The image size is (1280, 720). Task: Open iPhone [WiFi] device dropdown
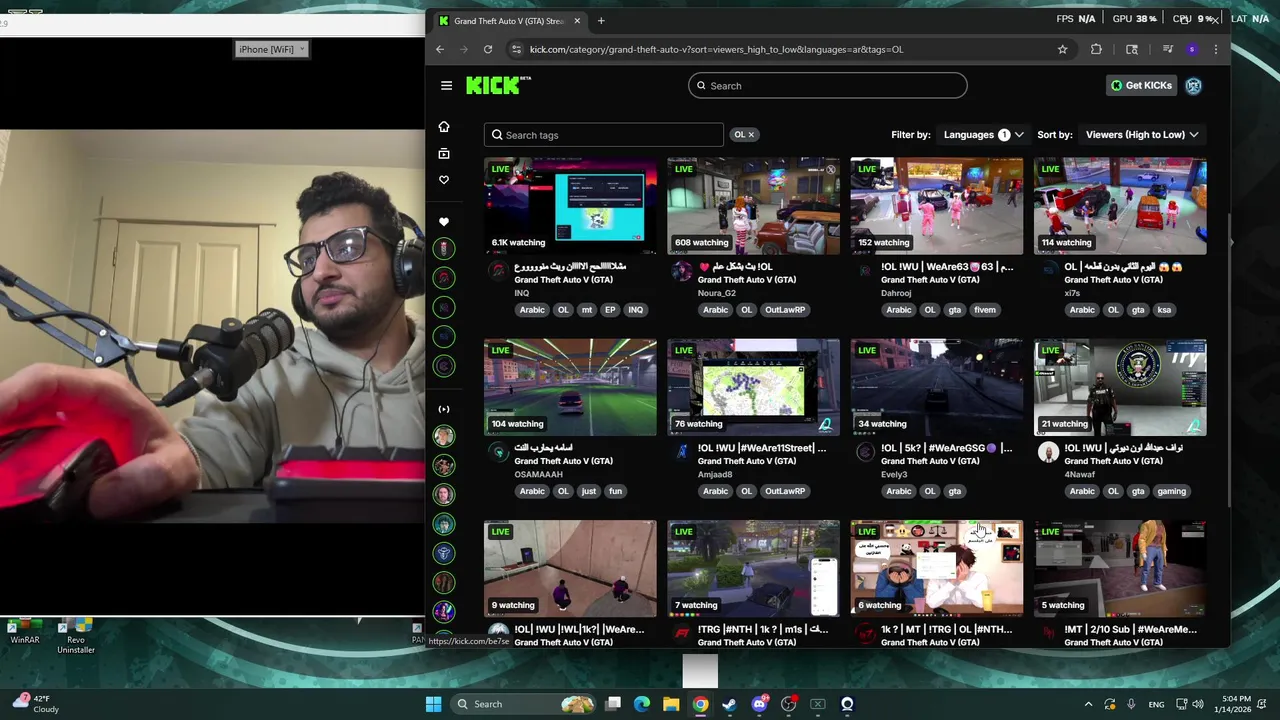click(271, 49)
